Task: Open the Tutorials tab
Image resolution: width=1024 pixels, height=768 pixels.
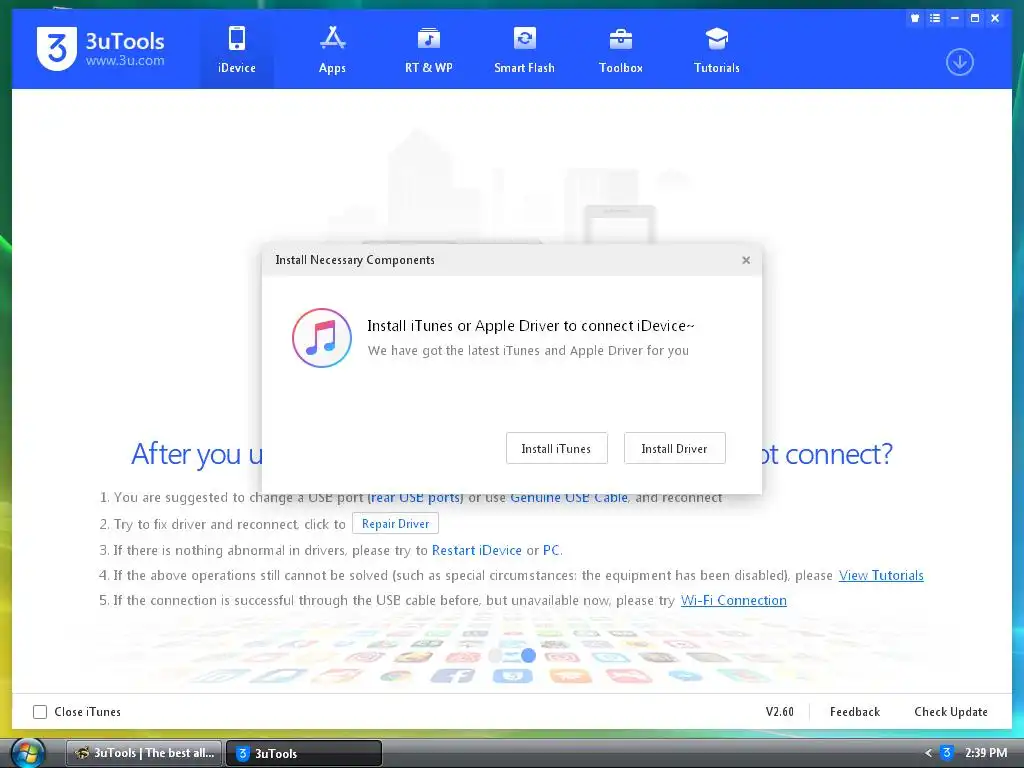Action: [x=716, y=50]
